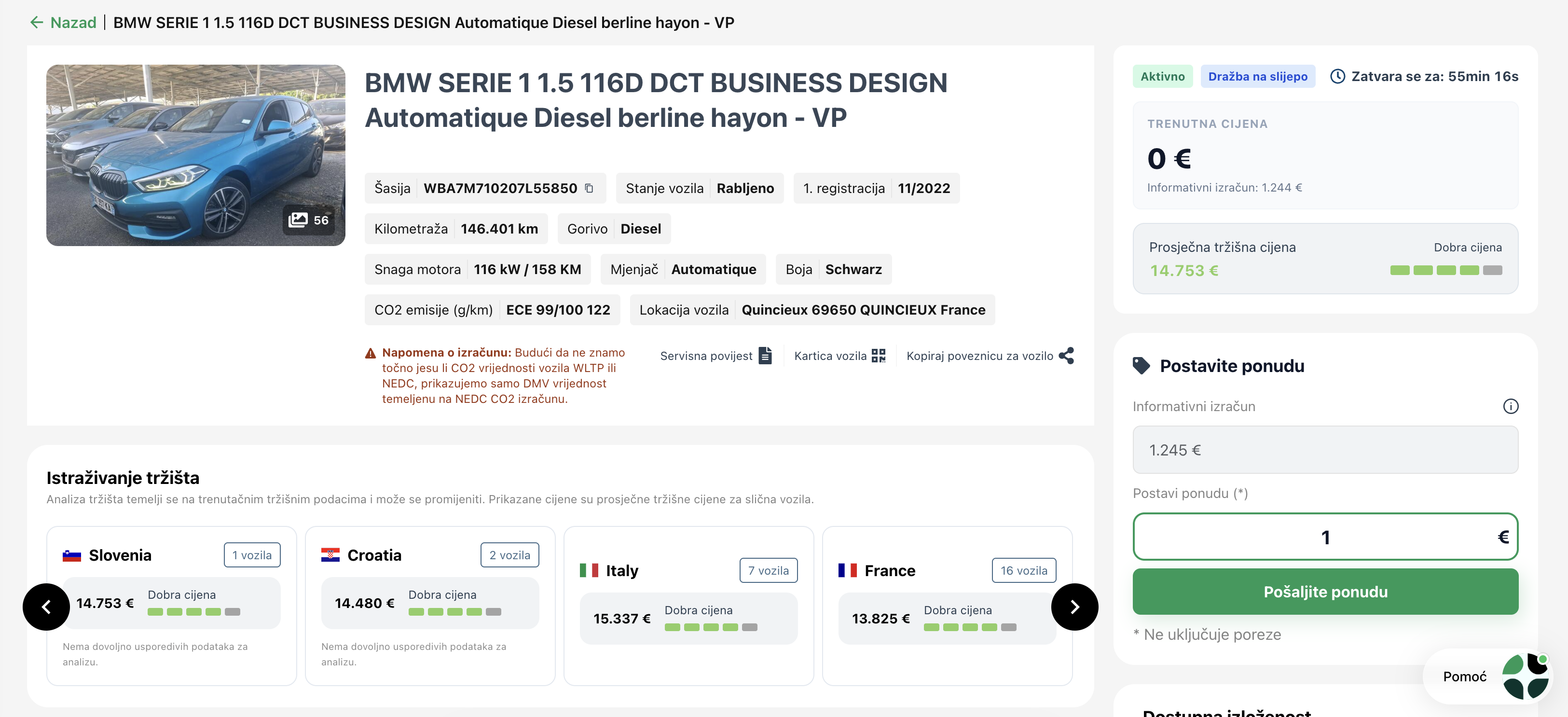Click the current price 0 €
1568x717 pixels.
(1169, 159)
